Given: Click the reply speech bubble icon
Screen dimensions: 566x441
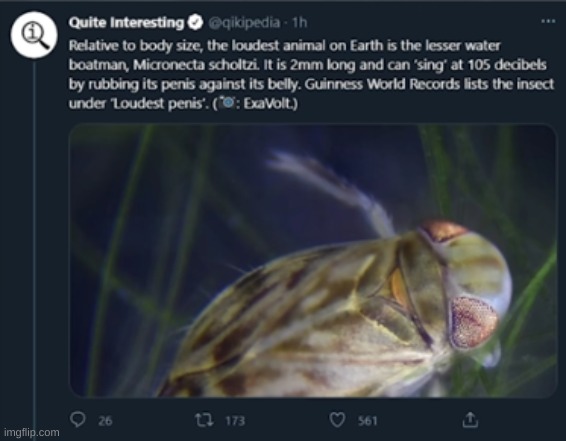Looking at the screenshot, I should click(x=78, y=420).
